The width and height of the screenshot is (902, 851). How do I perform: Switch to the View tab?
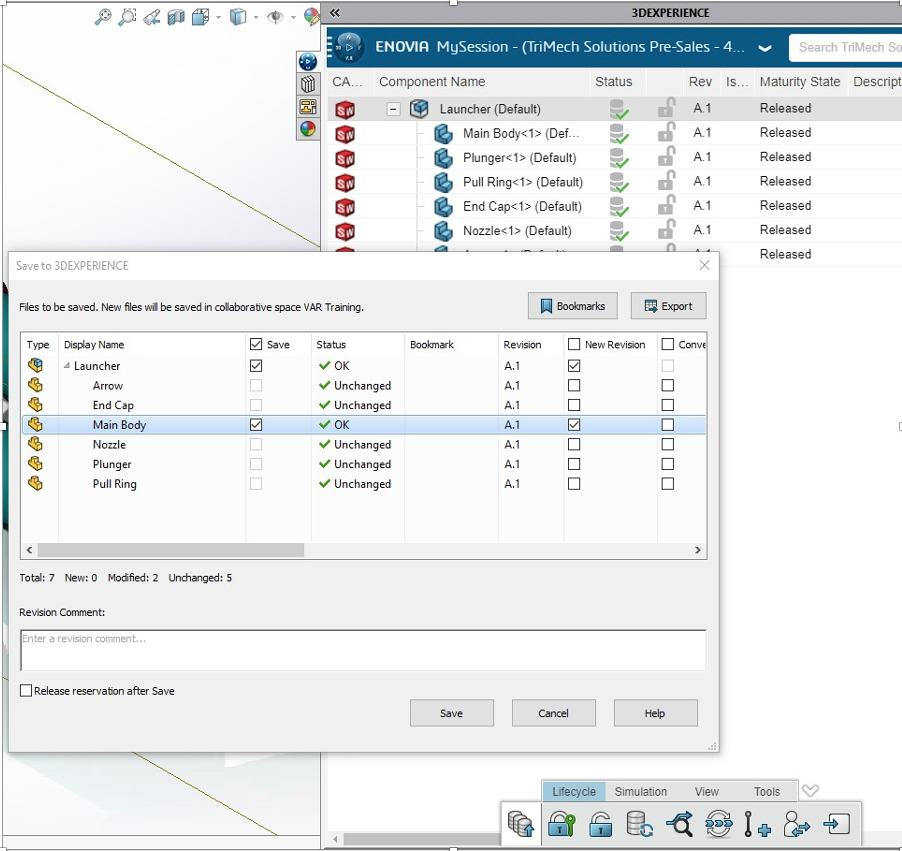[x=706, y=792]
